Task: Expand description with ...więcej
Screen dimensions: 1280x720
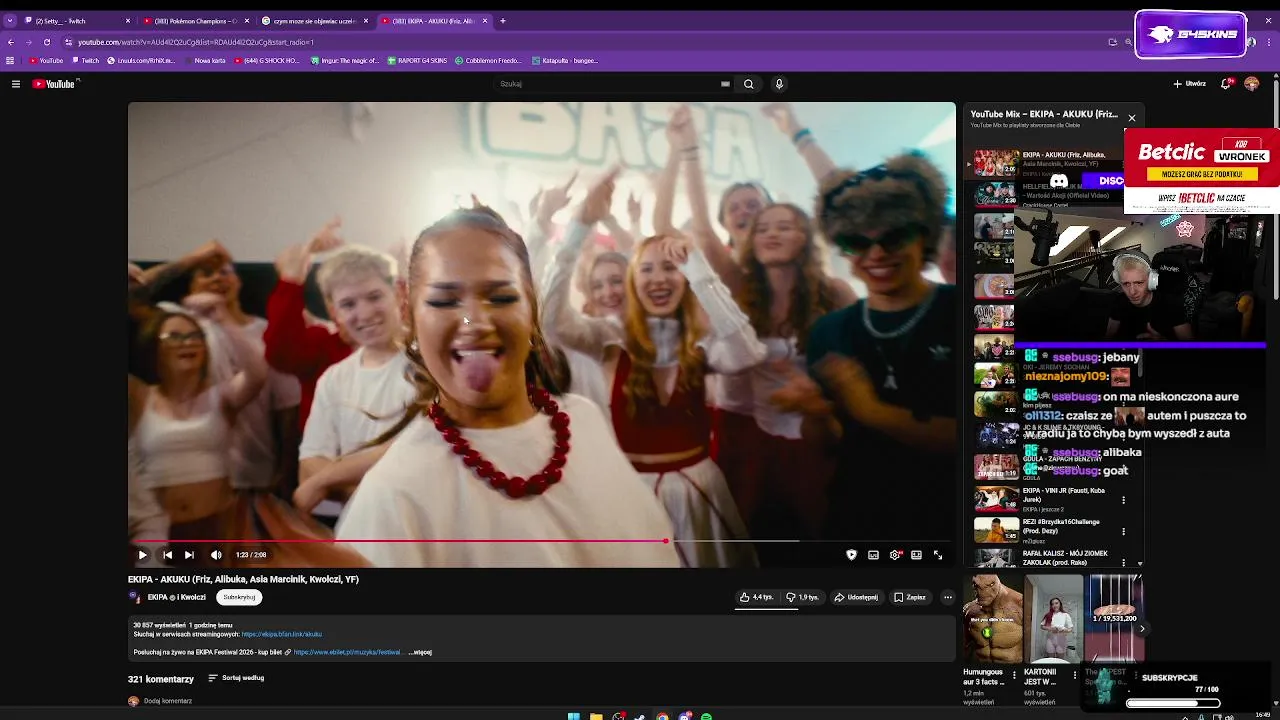Action: coord(420,652)
